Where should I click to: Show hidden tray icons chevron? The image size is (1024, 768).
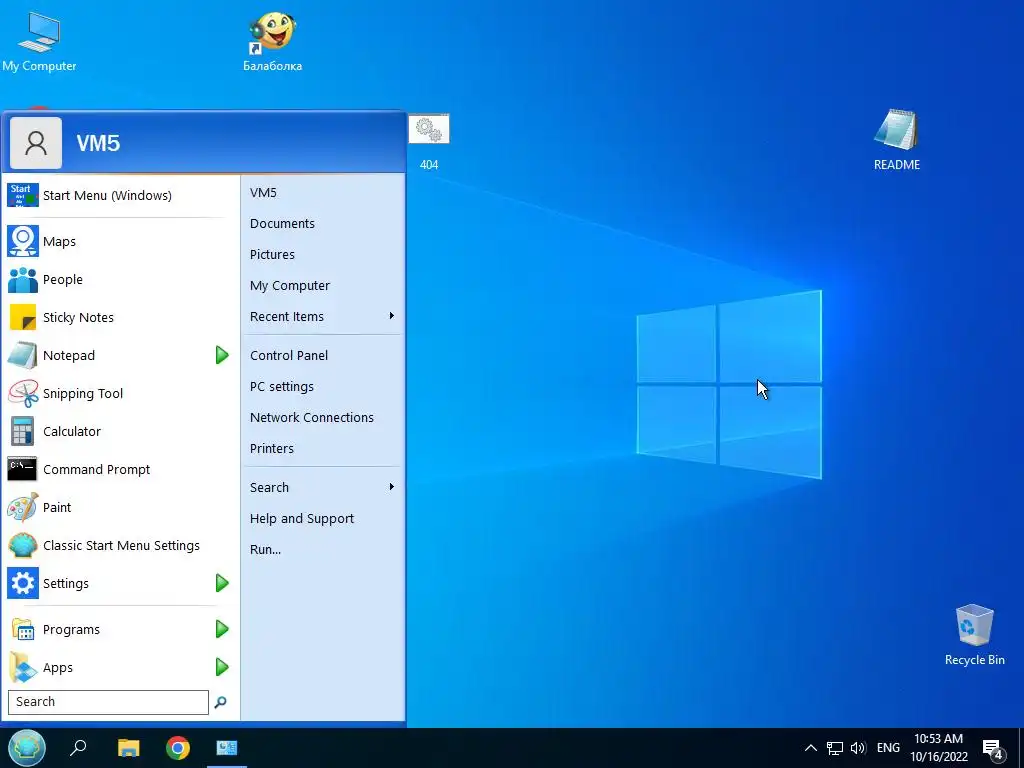(x=810, y=748)
